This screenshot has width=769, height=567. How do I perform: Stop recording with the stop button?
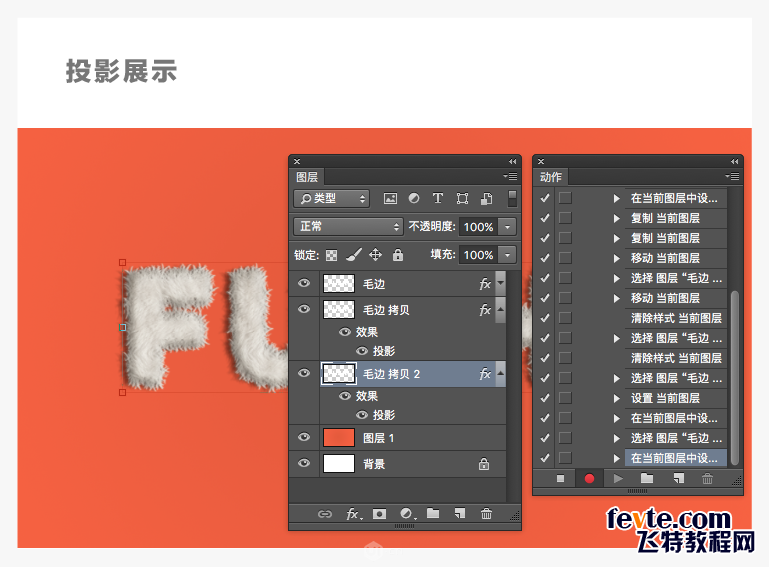560,479
